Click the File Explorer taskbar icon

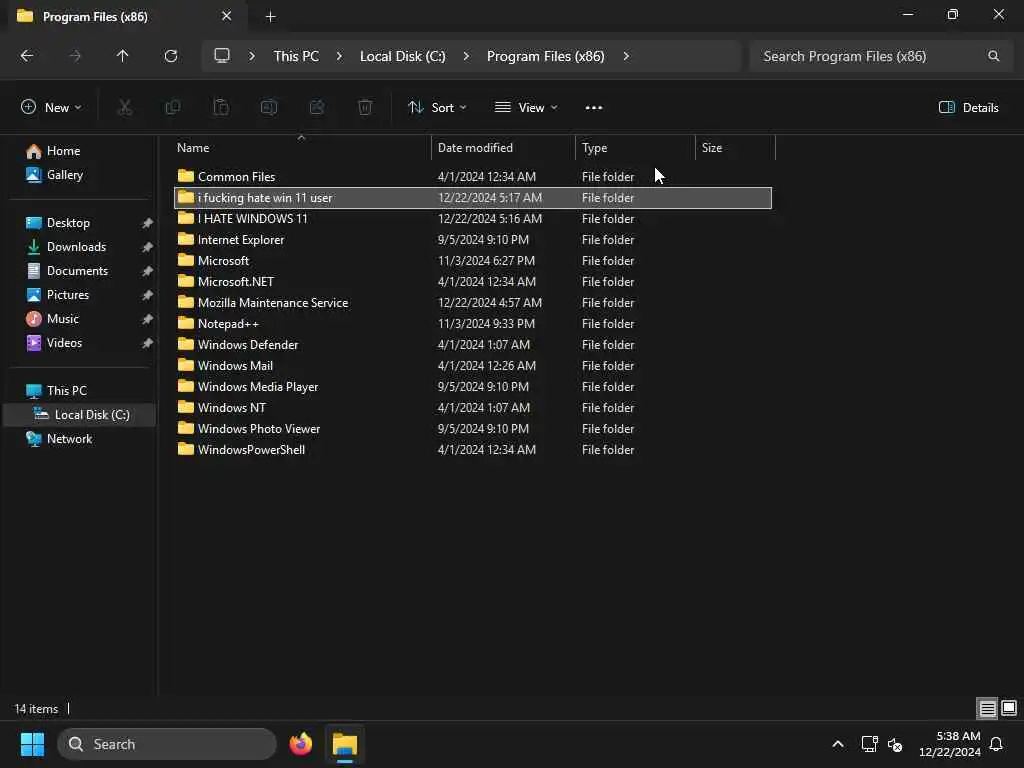345,744
